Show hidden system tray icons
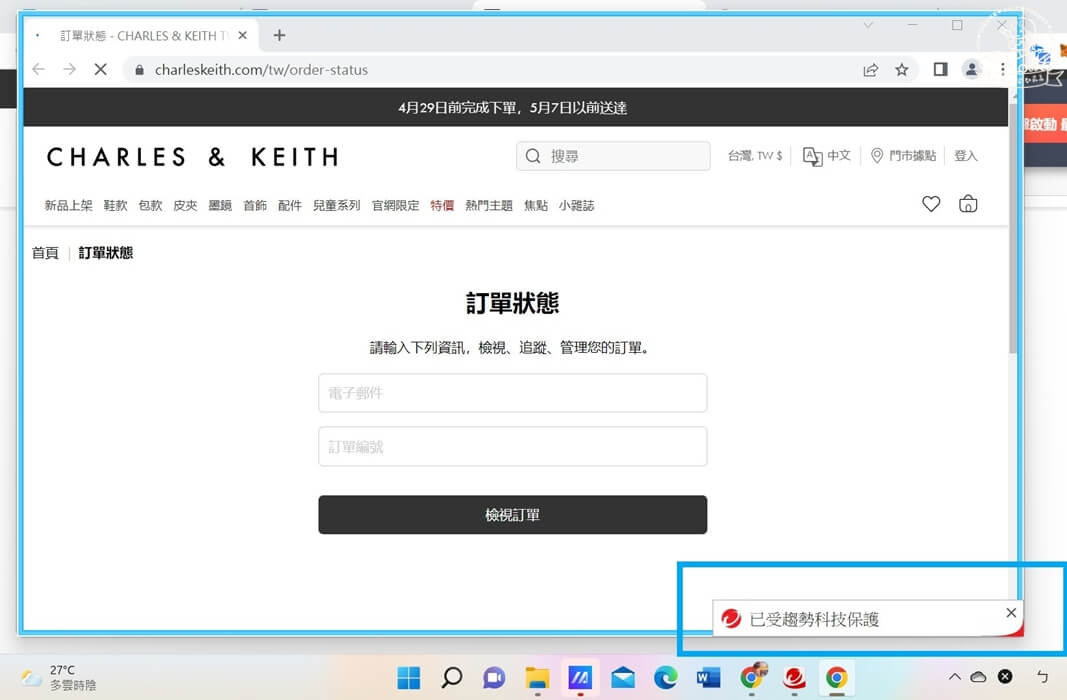This screenshot has height=700, width=1067. (954, 677)
